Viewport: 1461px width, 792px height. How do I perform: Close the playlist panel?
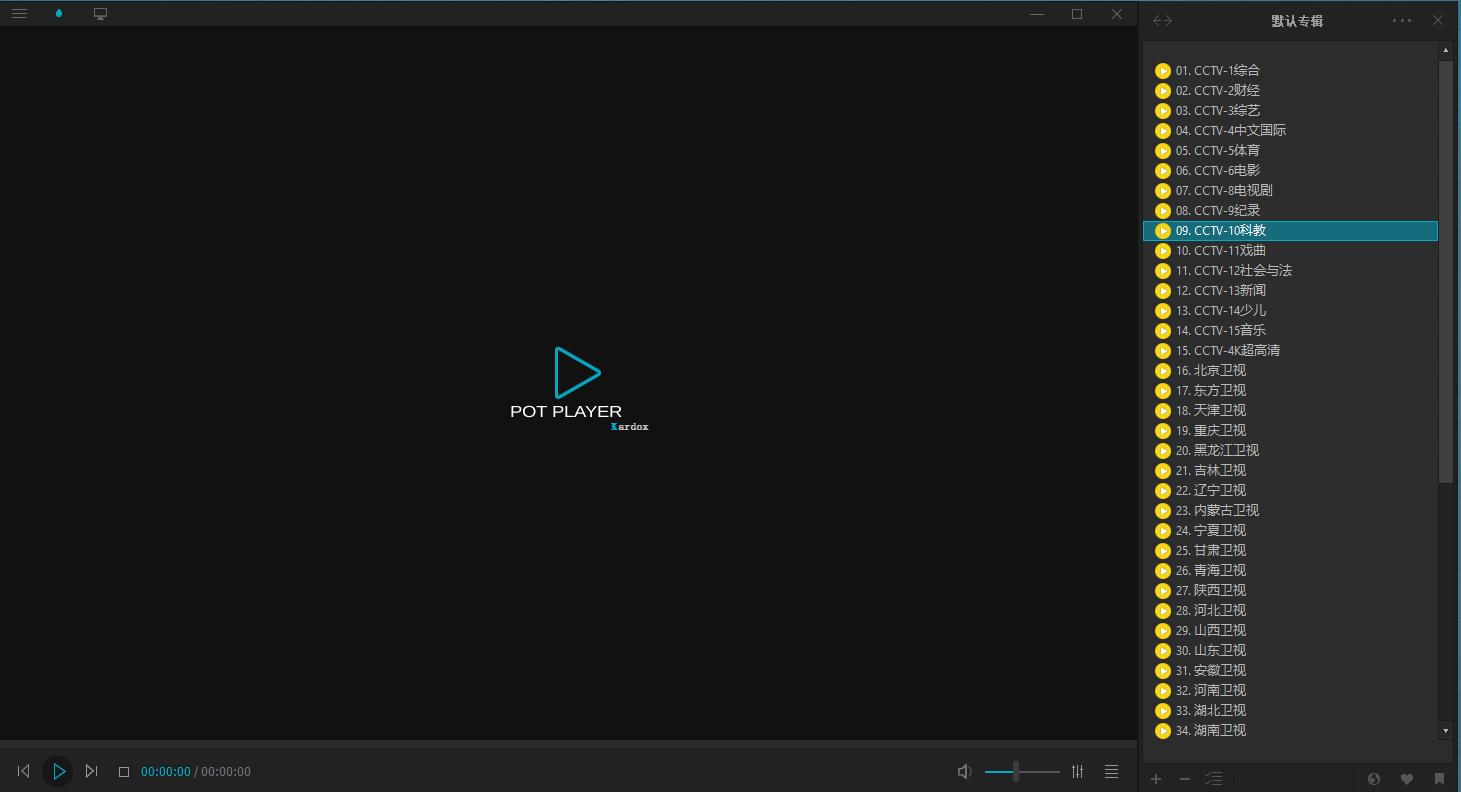click(x=1438, y=20)
